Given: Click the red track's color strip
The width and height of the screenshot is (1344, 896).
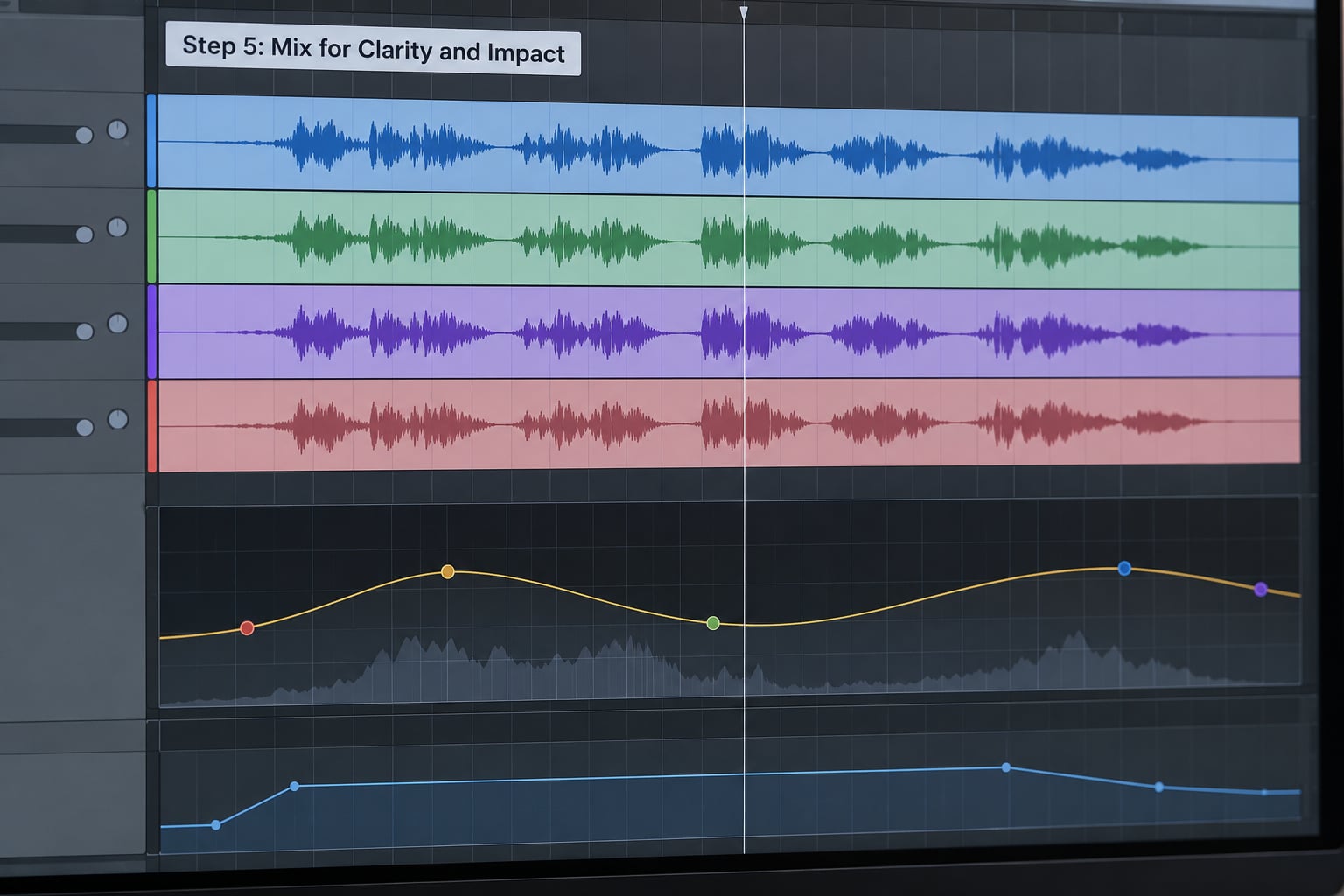Looking at the screenshot, I should tap(151, 426).
